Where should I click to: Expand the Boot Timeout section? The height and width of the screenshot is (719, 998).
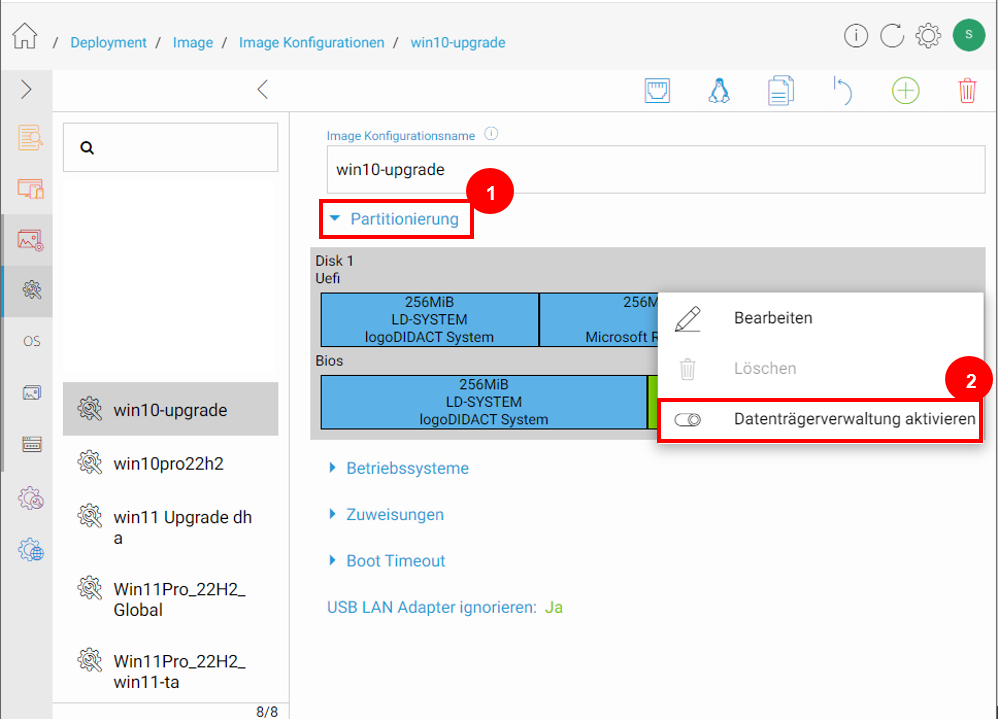pos(387,561)
